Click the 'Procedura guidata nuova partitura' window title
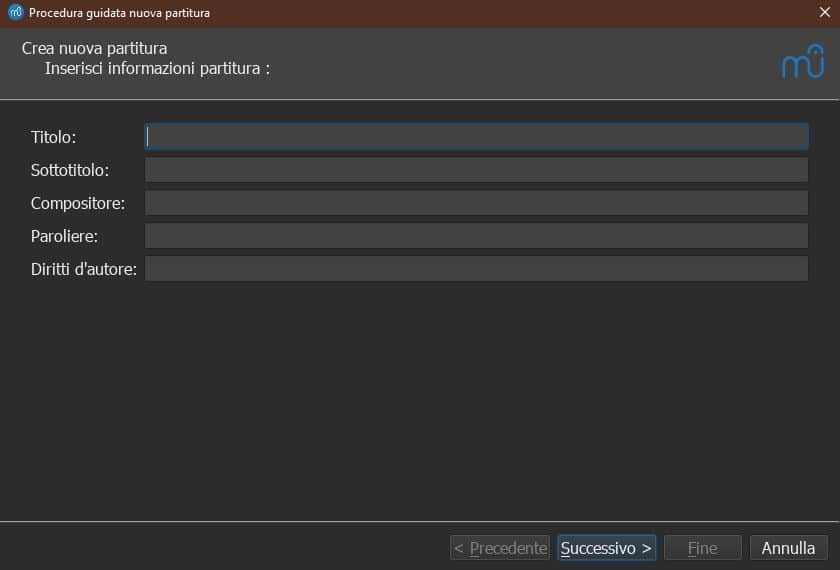 point(119,13)
